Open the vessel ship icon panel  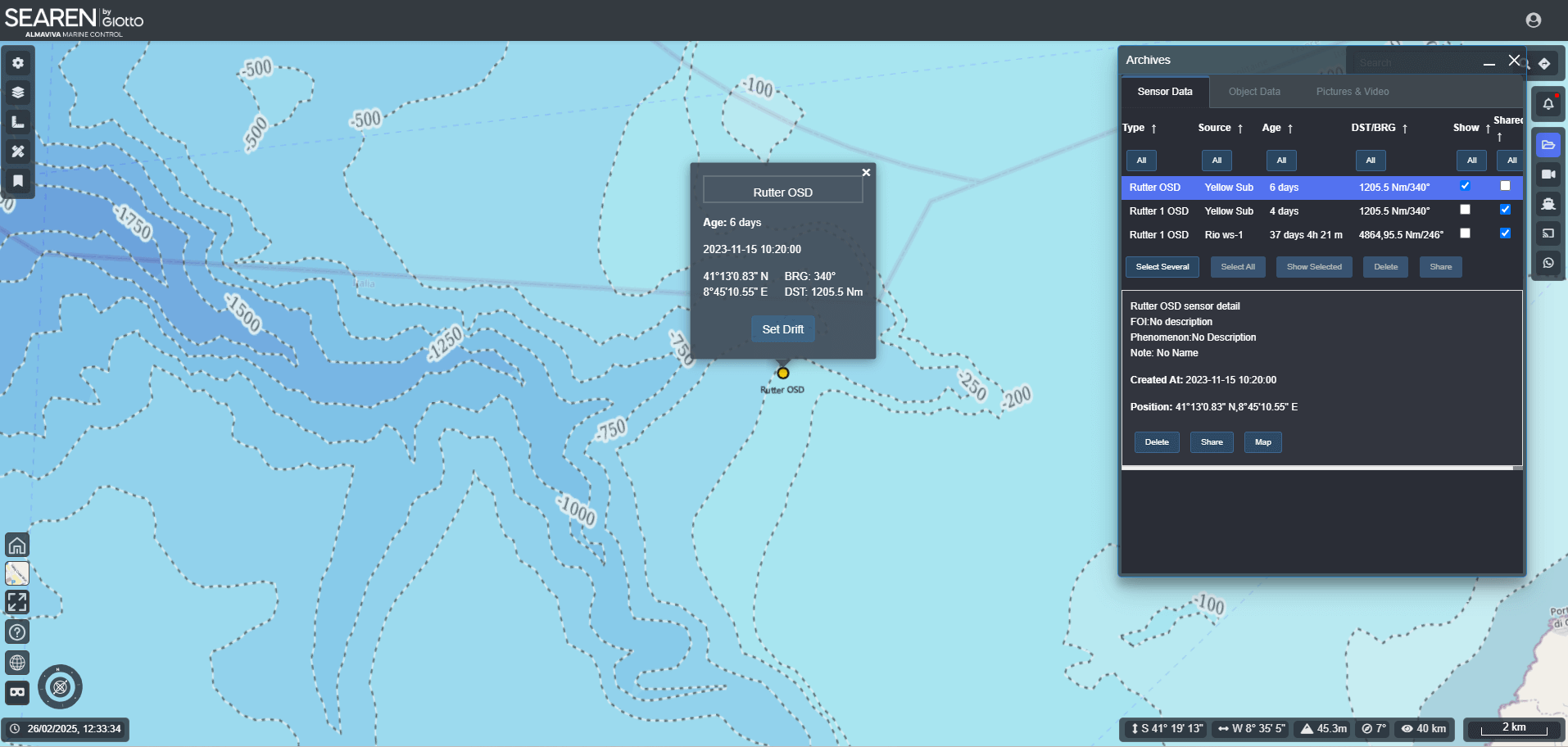[1548, 204]
